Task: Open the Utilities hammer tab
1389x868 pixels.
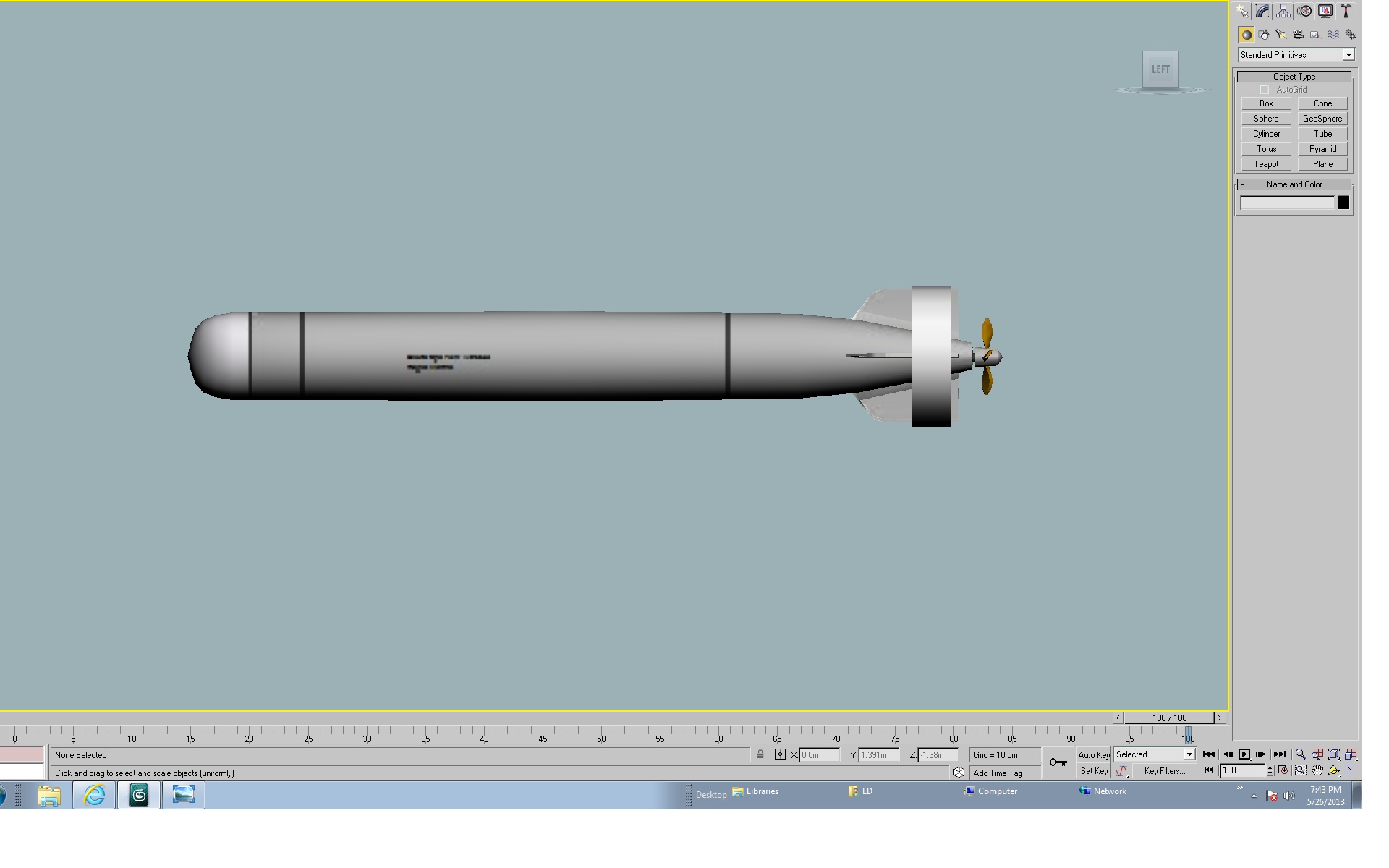Action: (1346, 11)
